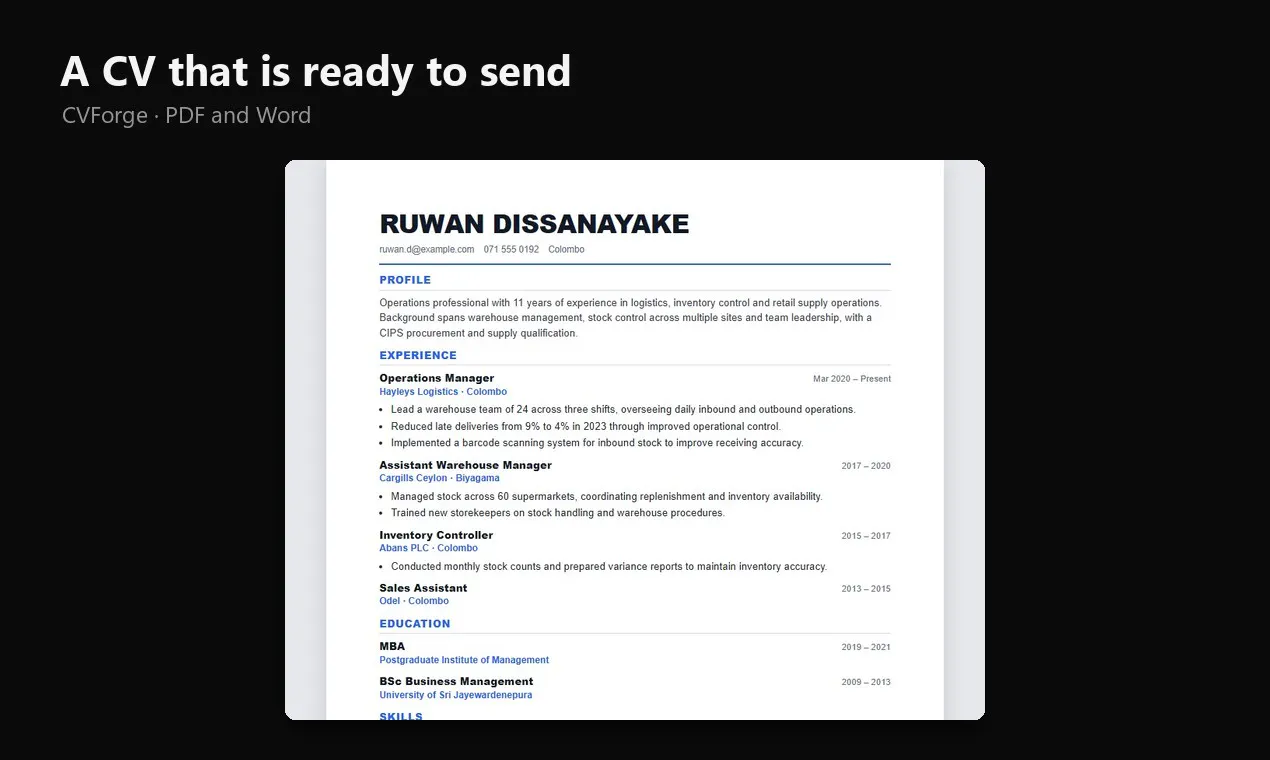The height and width of the screenshot is (760, 1270).
Task: Click the headline "A CV that is ready to send"
Action: 316,72
